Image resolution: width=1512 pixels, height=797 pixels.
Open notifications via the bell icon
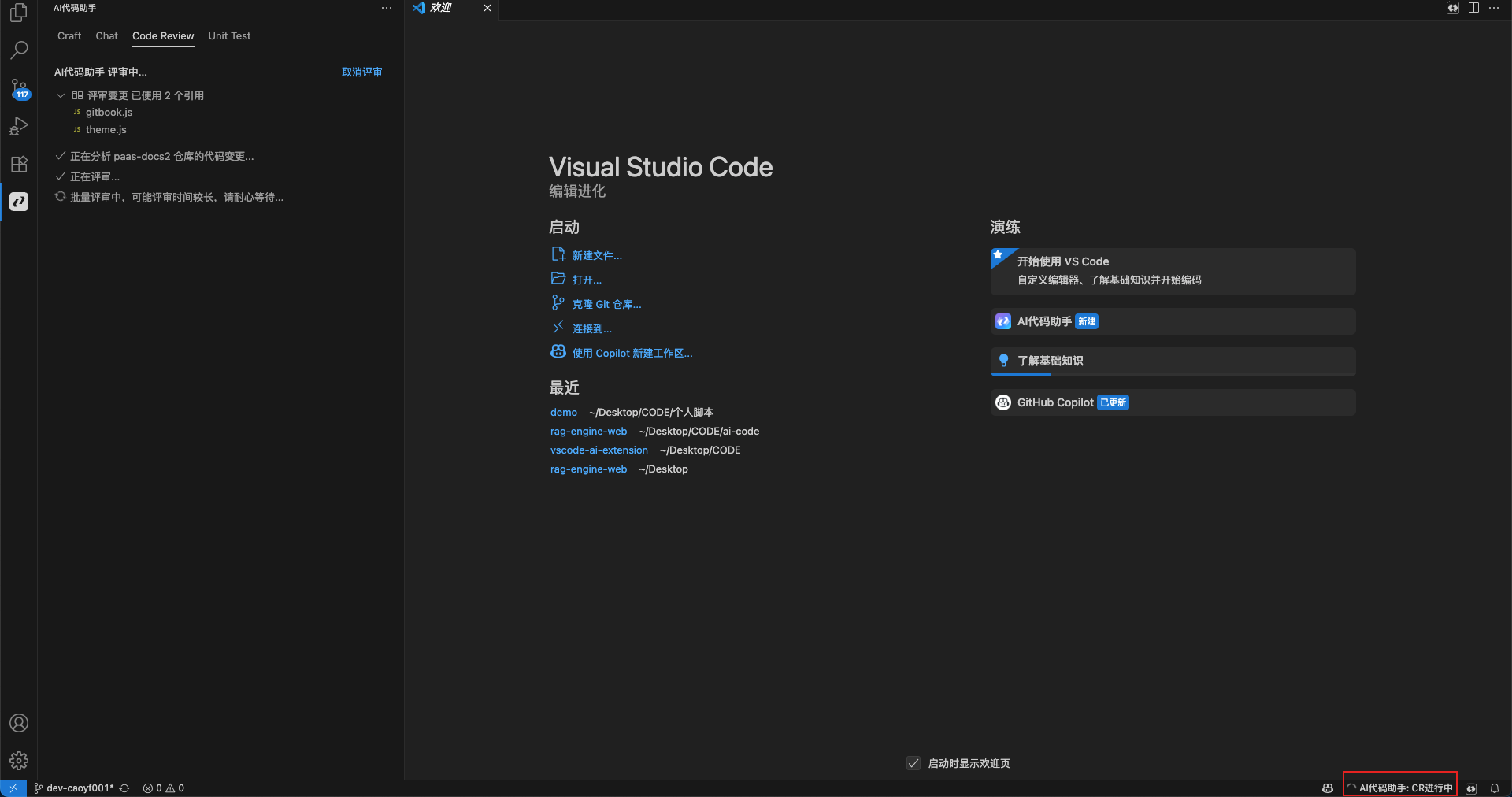tap(1495, 788)
